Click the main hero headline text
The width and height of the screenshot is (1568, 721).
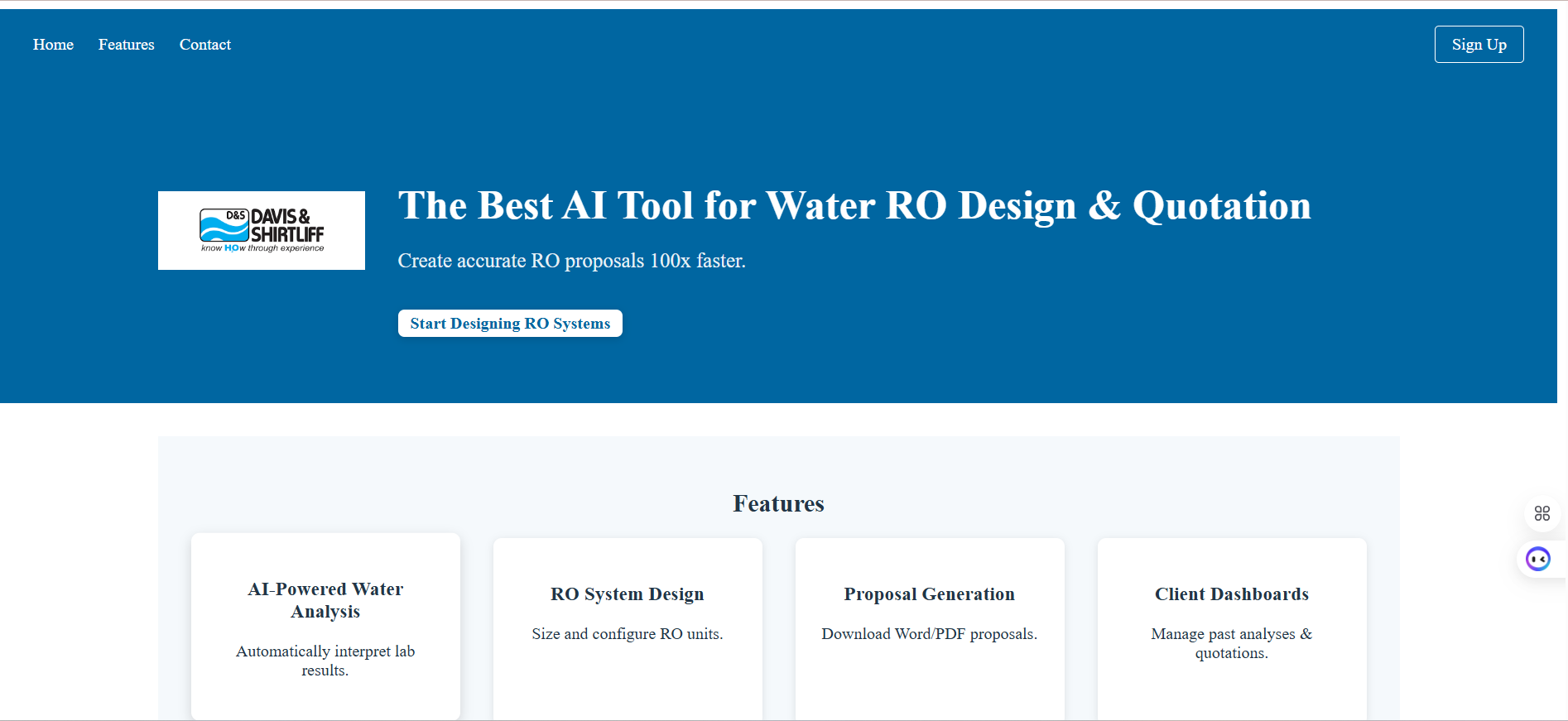[854, 206]
